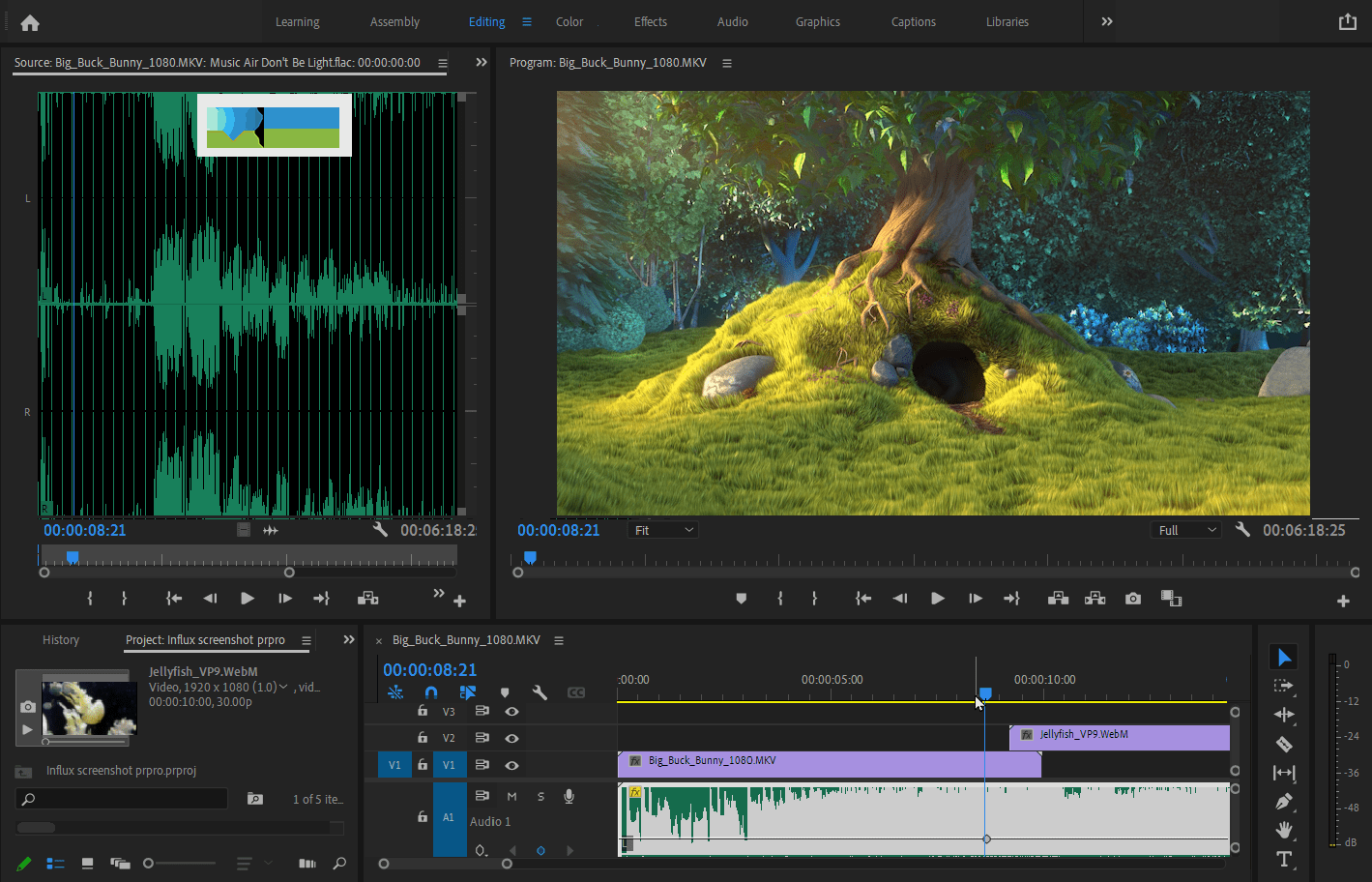Select the Slip tool
This screenshot has width=1372, height=882.
[1284, 773]
